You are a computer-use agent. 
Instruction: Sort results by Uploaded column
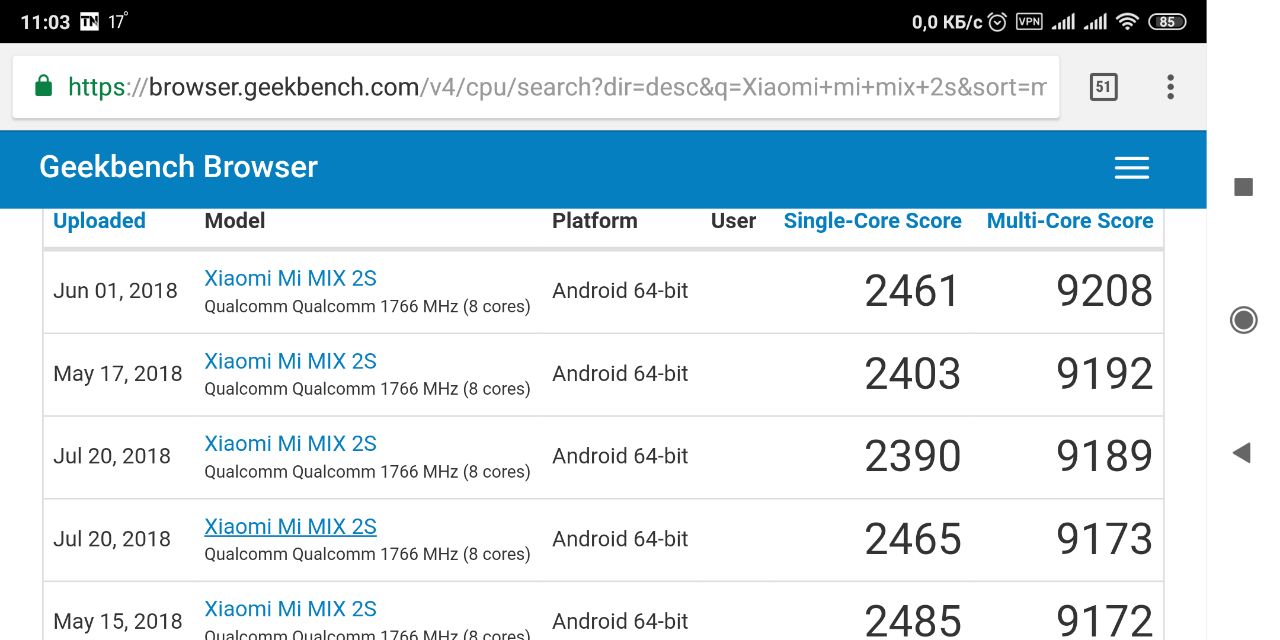click(99, 221)
